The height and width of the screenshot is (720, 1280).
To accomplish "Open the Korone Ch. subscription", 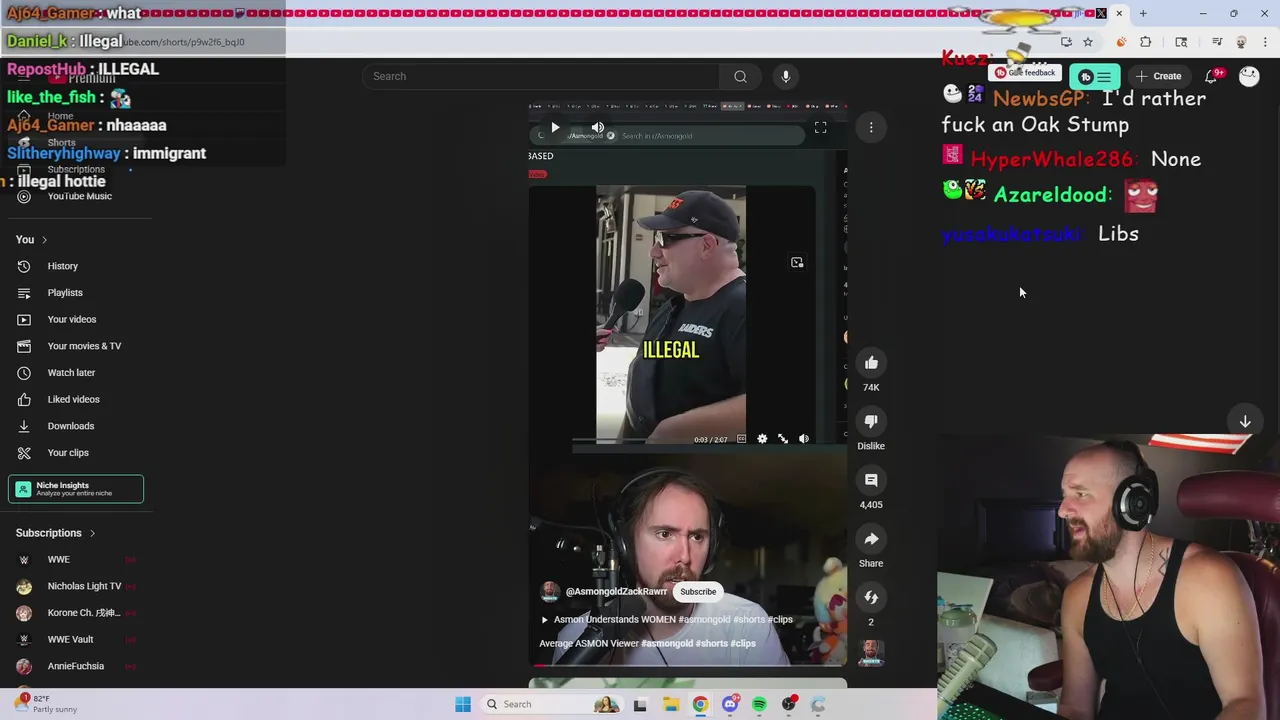I will point(78,613).
